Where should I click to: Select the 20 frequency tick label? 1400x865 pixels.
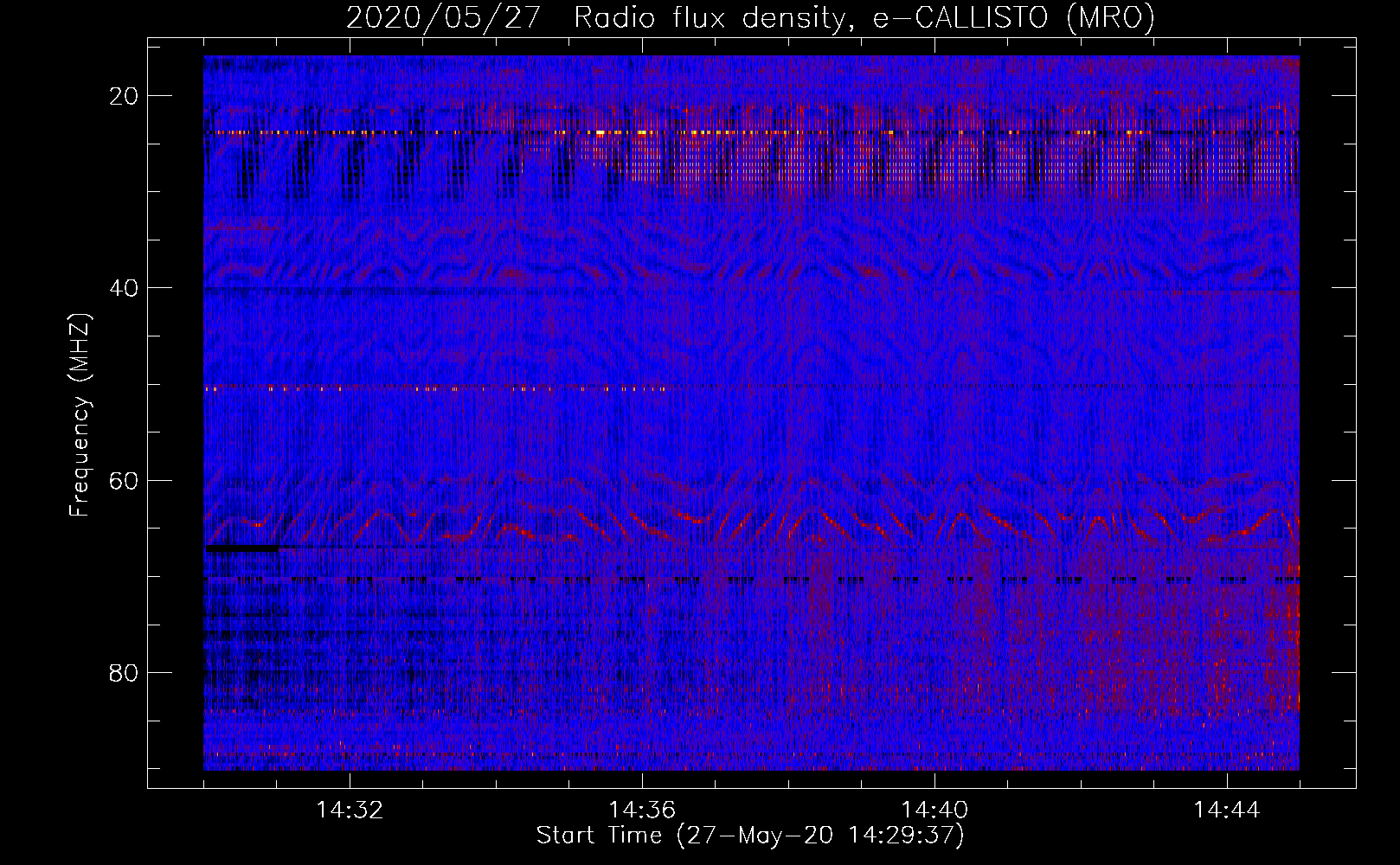coord(125,96)
